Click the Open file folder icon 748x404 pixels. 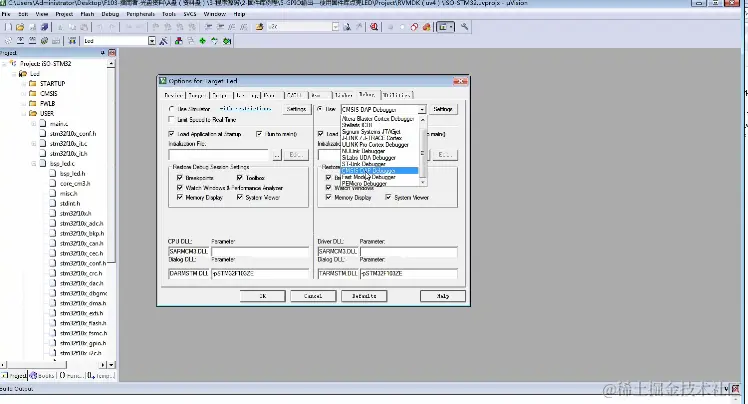pyautogui.click(x=20, y=27)
